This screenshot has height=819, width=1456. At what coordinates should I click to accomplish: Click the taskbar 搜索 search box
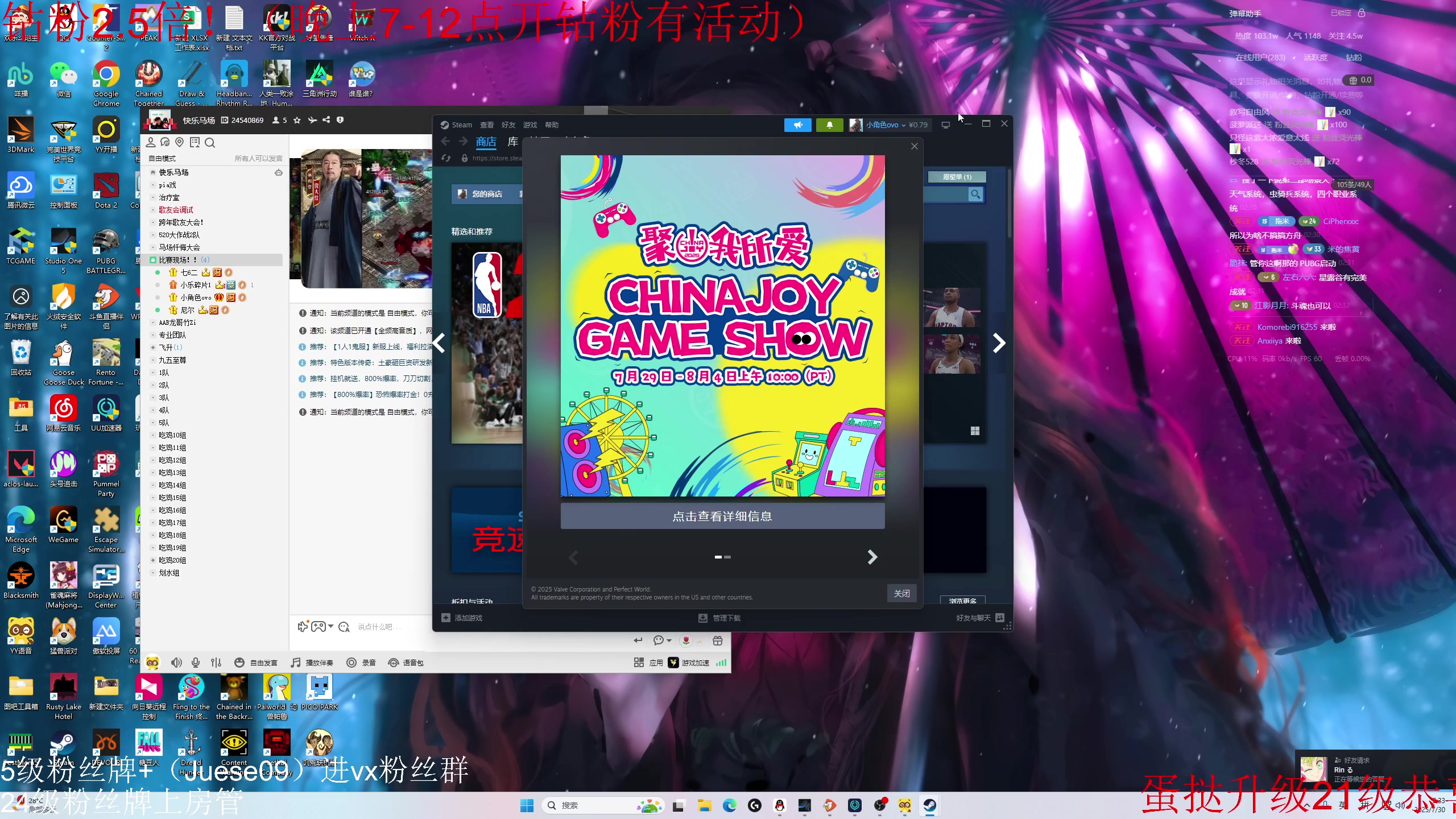(603, 805)
